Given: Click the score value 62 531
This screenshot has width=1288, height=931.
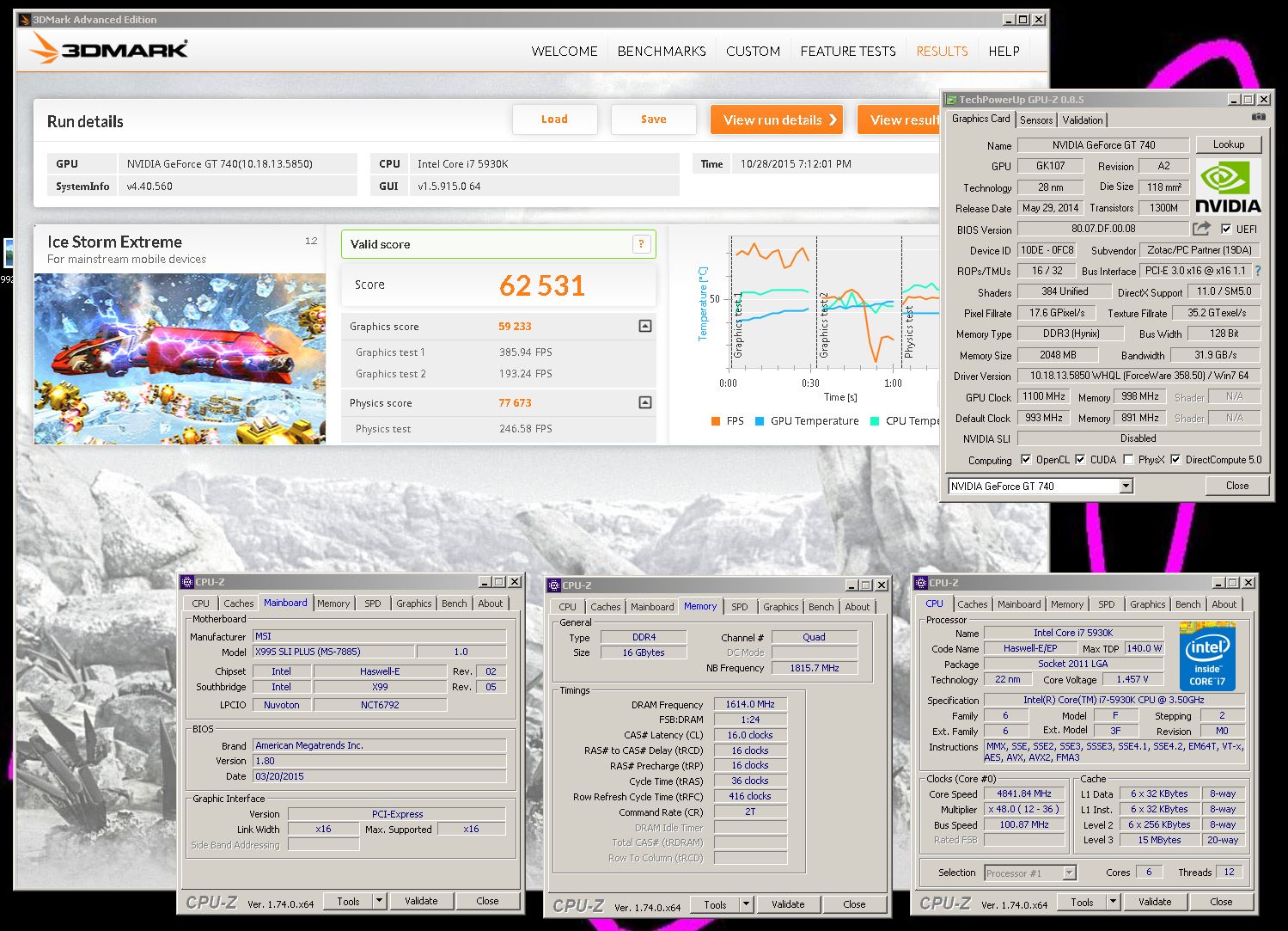Looking at the screenshot, I should click(x=542, y=285).
